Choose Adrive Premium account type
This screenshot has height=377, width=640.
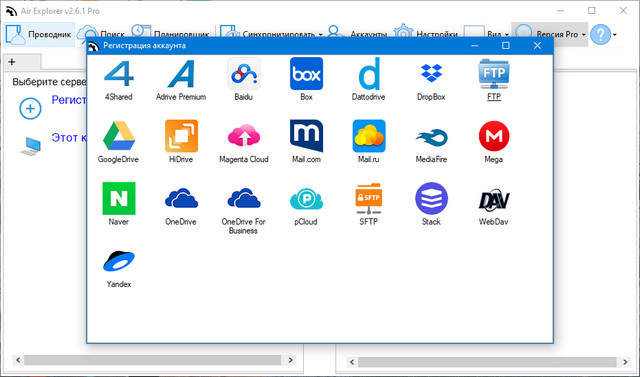pos(181,74)
